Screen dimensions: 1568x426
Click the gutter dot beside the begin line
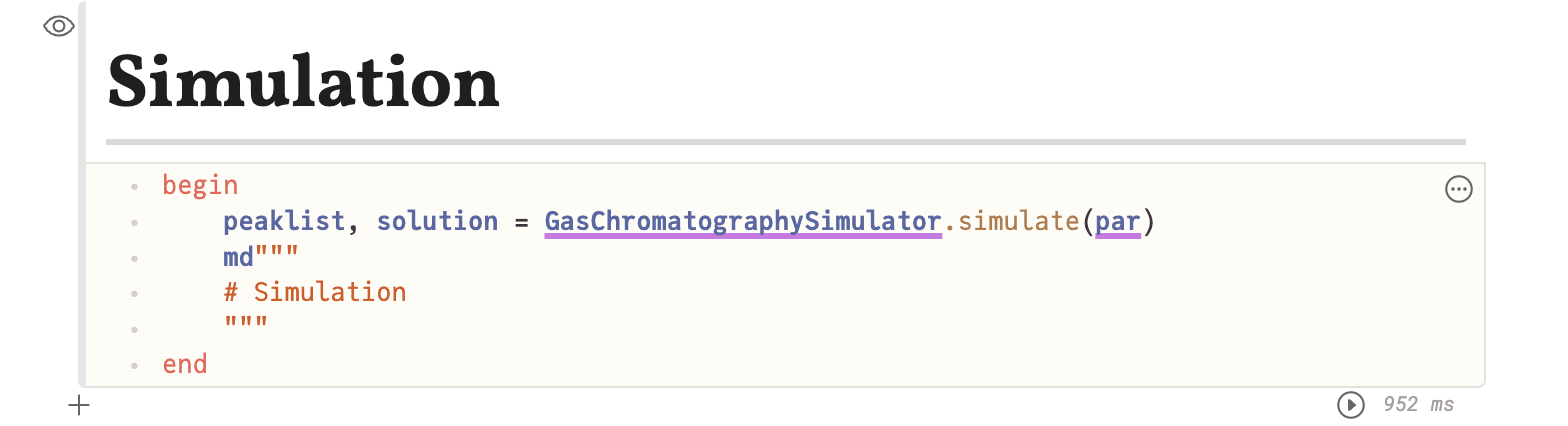(x=134, y=186)
